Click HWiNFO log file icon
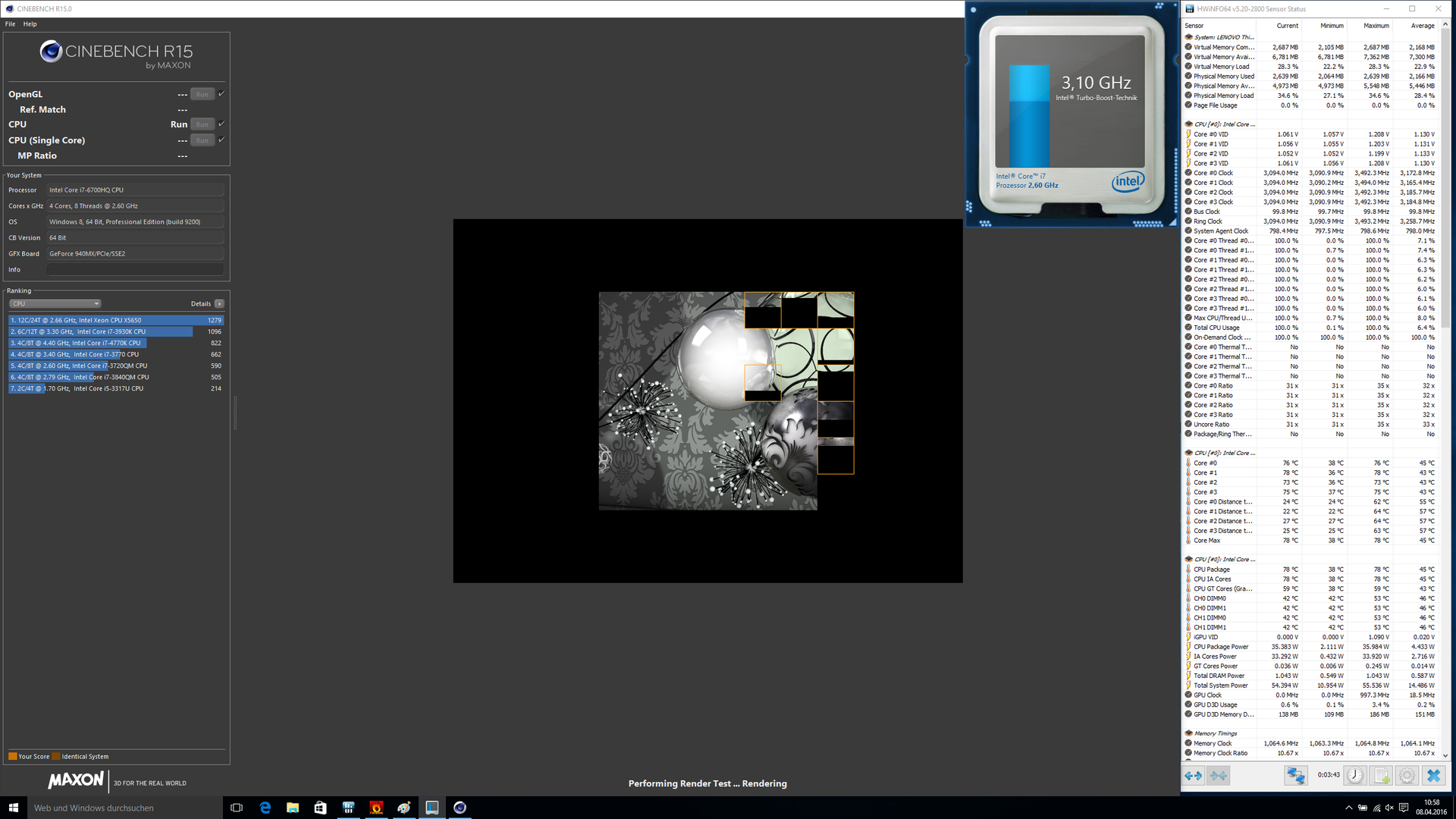Screen dimensions: 1456x819 tap(1382, 776)
